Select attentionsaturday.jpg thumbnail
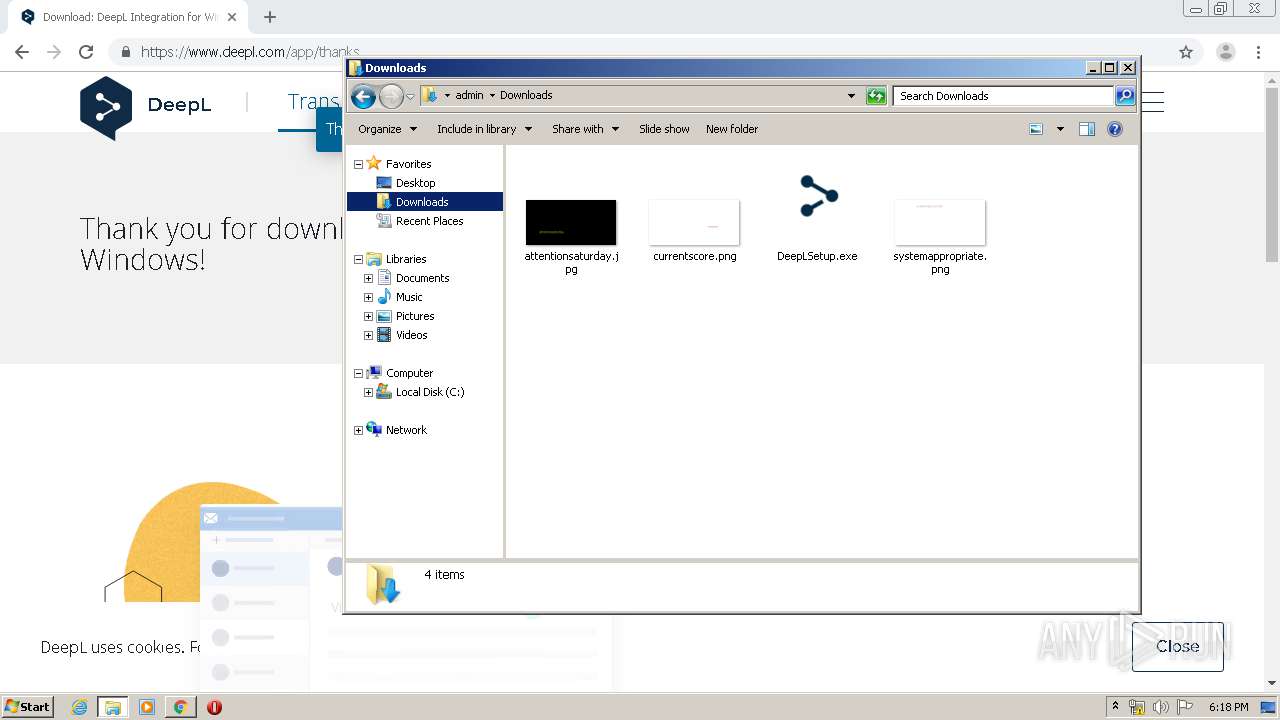Image resolution: width=1280 pixels, height=720 pixels. 571,222
